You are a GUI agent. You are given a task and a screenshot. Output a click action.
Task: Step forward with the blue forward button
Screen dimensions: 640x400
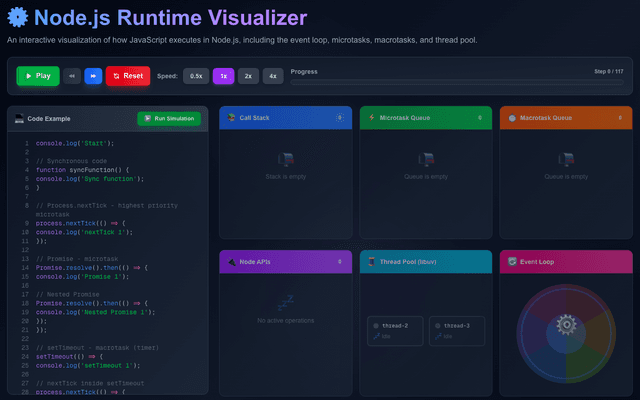[x=93, y=76]
